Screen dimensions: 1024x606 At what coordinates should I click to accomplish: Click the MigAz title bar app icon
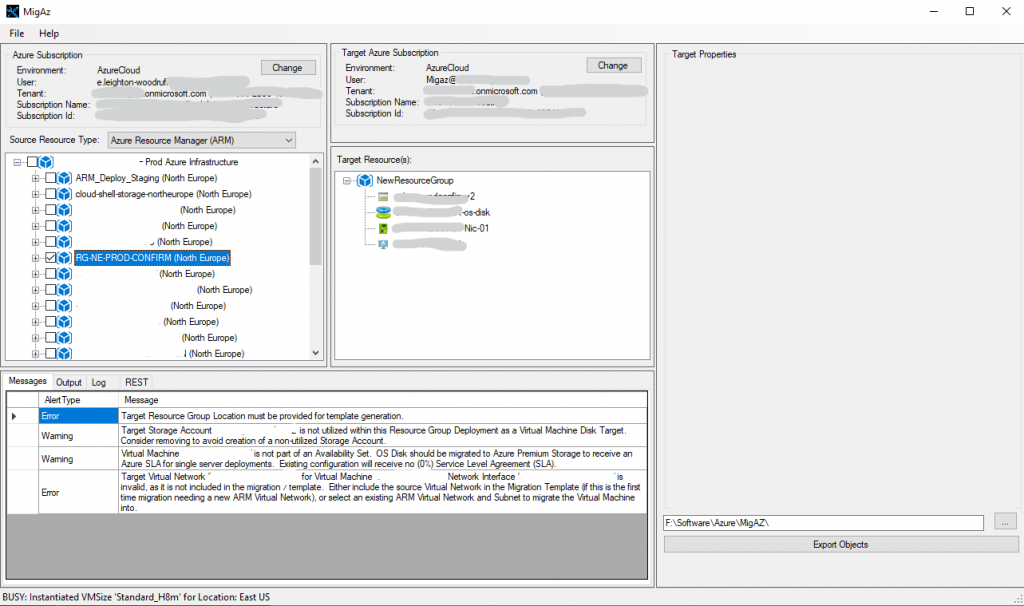pyautogui.click(x=12, y=11)
